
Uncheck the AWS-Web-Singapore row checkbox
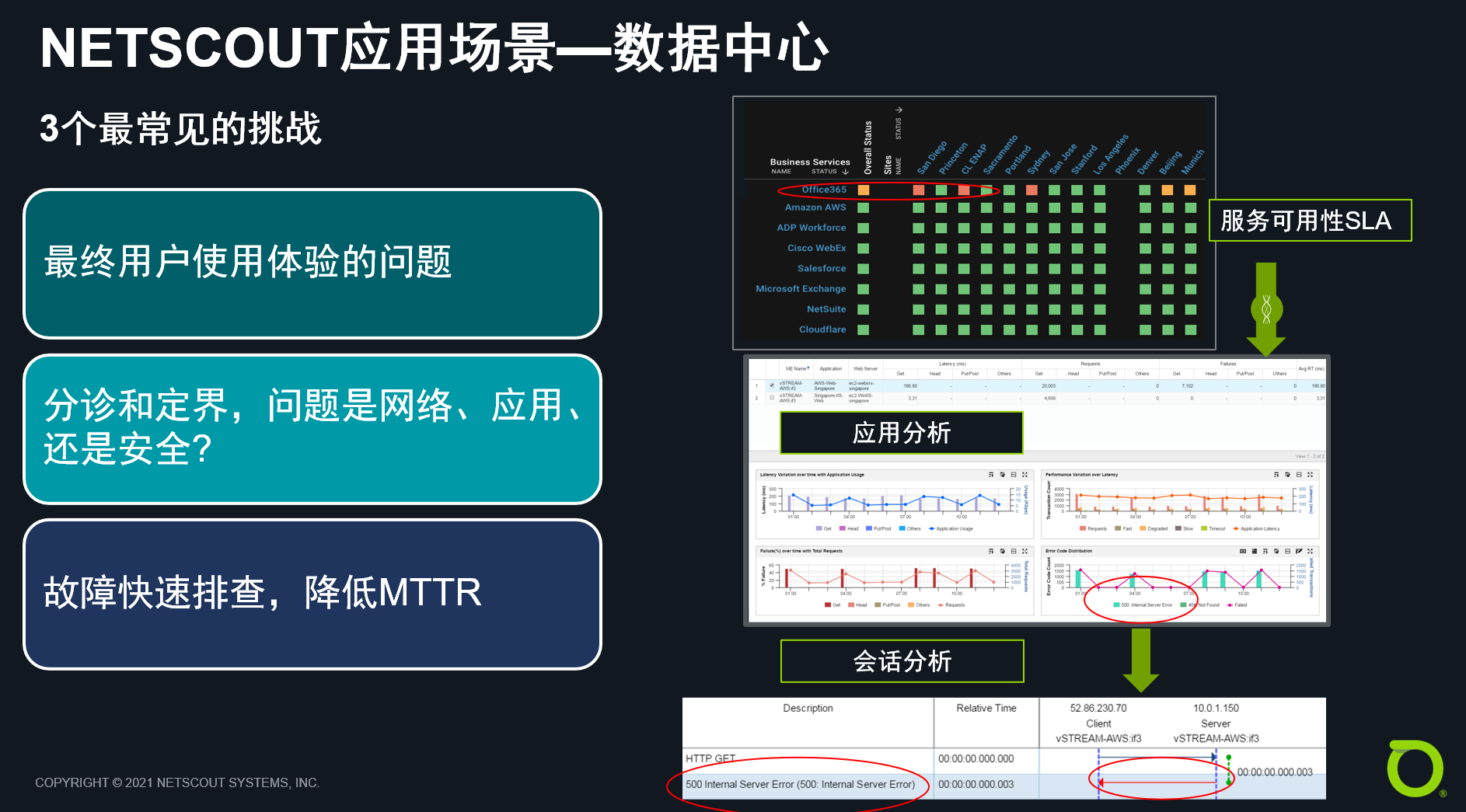click(x=772, y=385)
